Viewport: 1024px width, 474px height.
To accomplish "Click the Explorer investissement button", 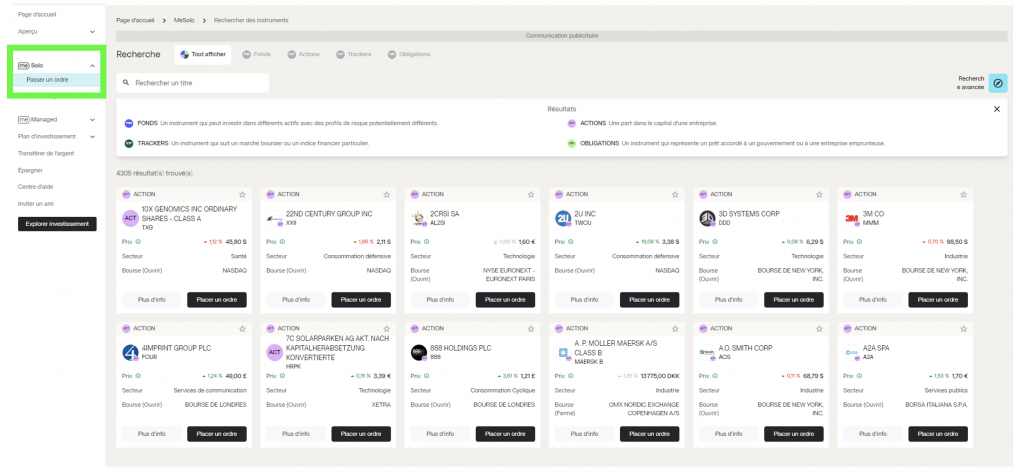I will [x=57, y=224].
